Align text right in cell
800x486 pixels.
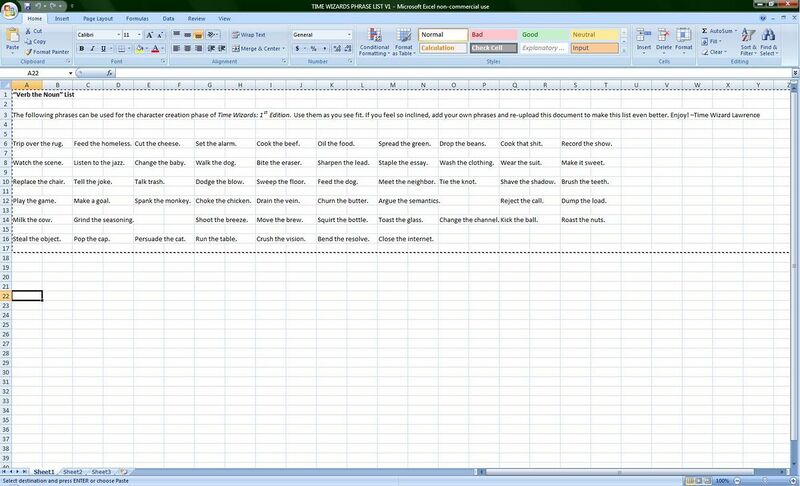coord(198,48)
